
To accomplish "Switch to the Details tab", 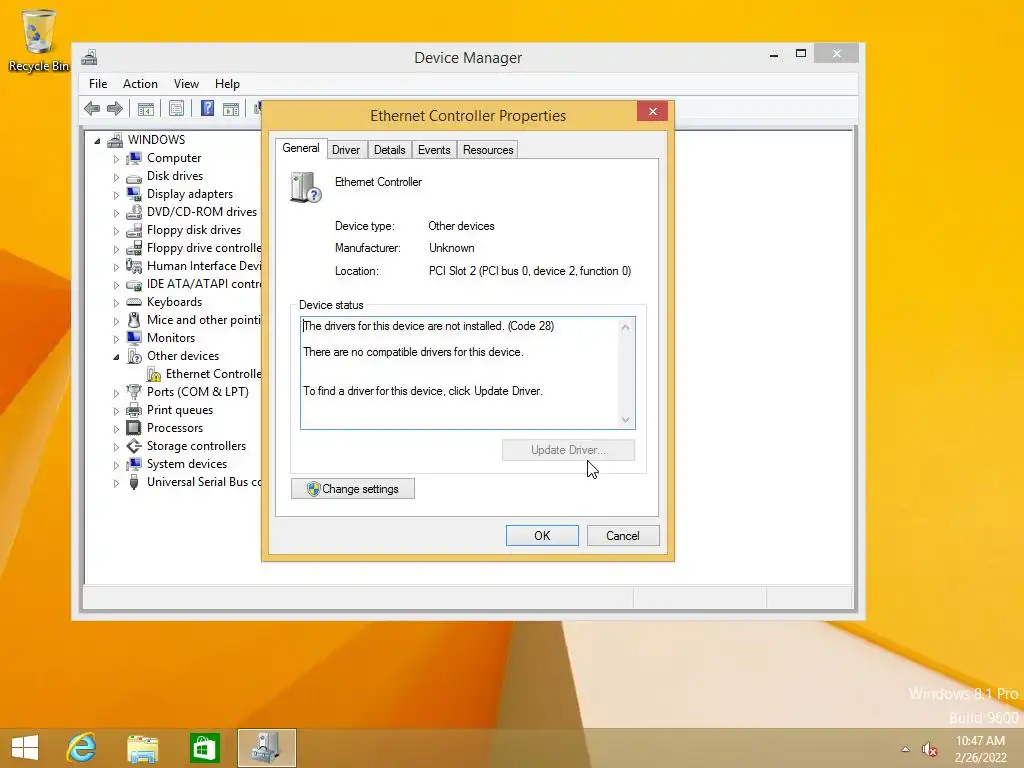I will coord(389,150).
